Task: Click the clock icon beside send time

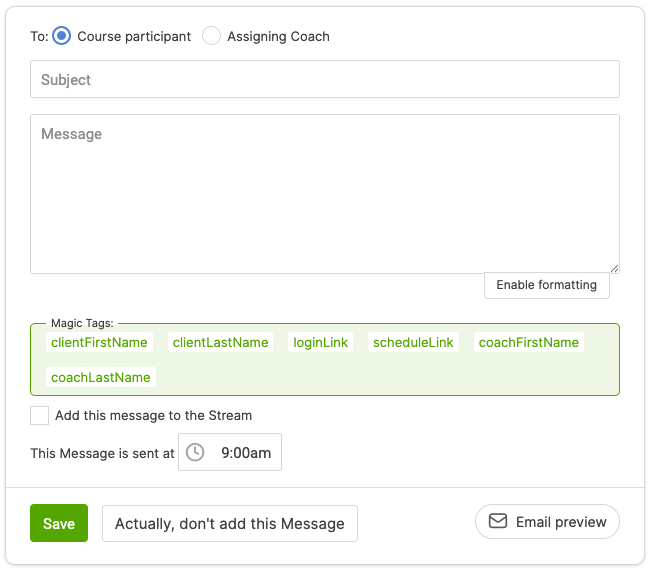Action: (195, 452)
